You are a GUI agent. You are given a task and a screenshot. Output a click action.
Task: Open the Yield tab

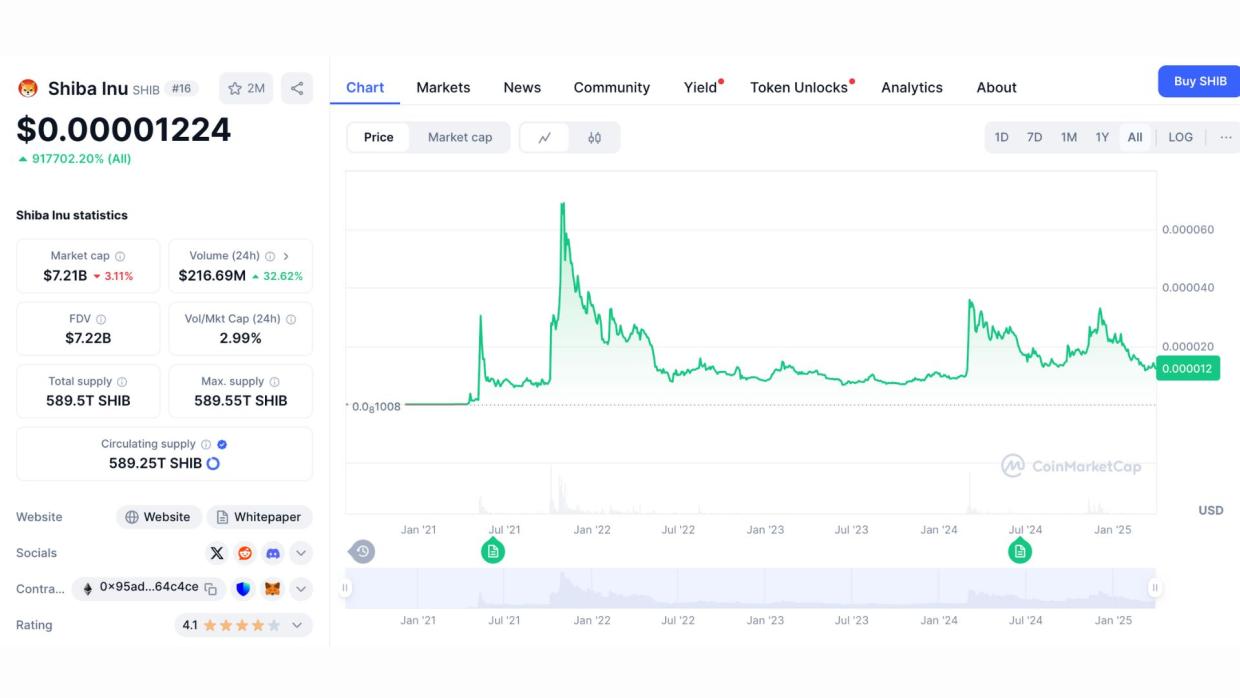click(x=701, y=88)
